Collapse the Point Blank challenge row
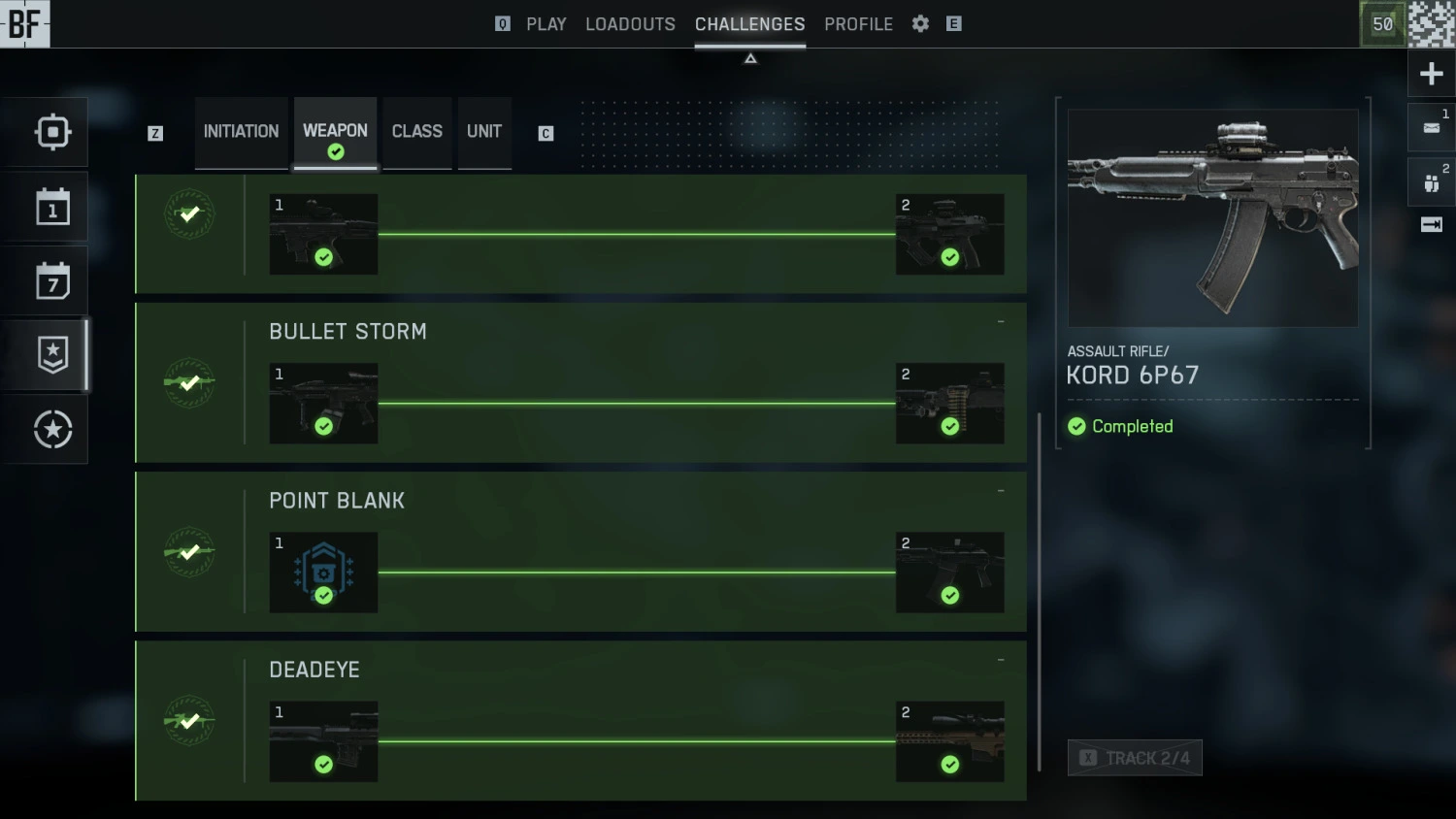 1001,490
